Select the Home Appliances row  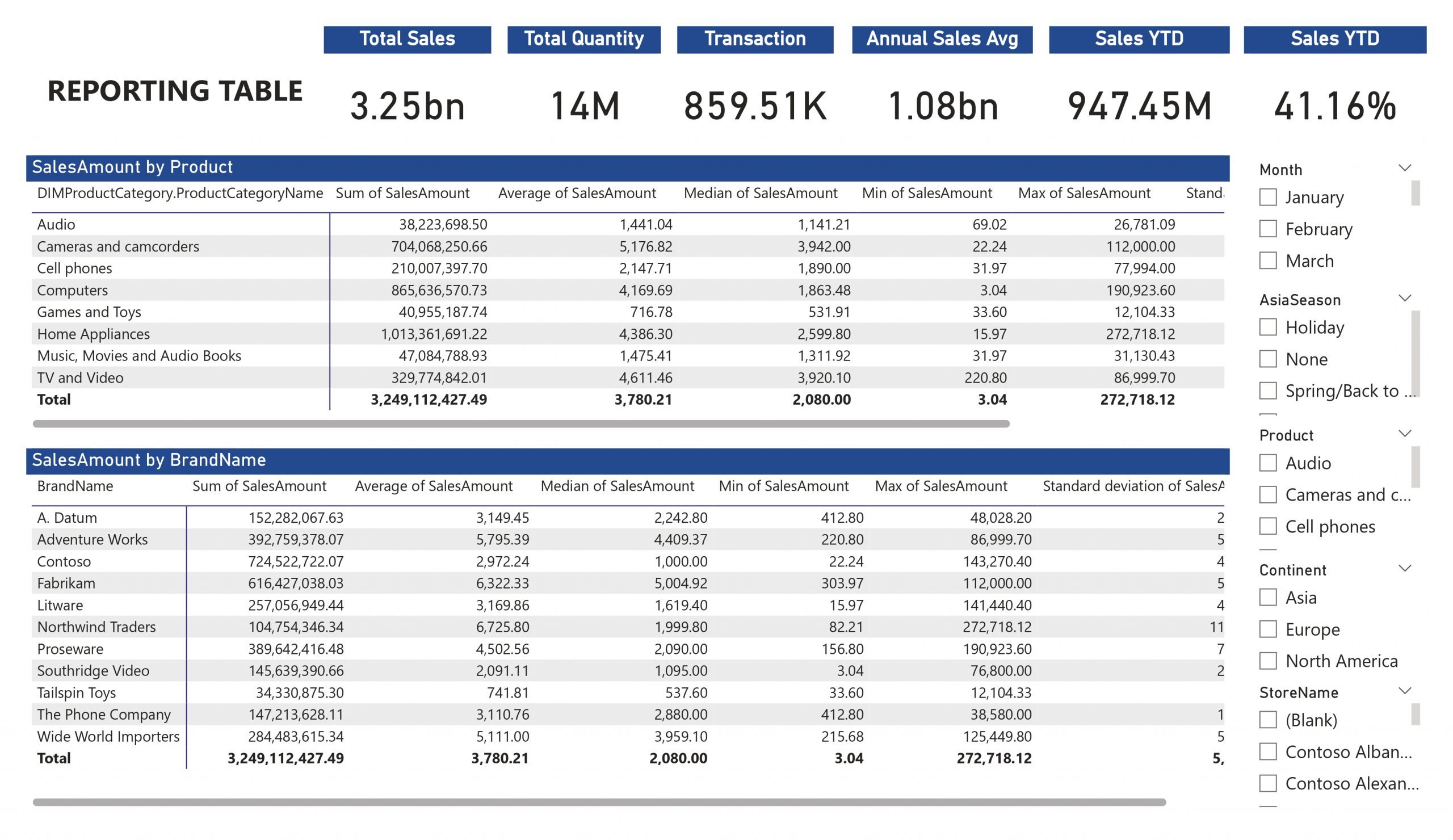[x=94, y=334]
